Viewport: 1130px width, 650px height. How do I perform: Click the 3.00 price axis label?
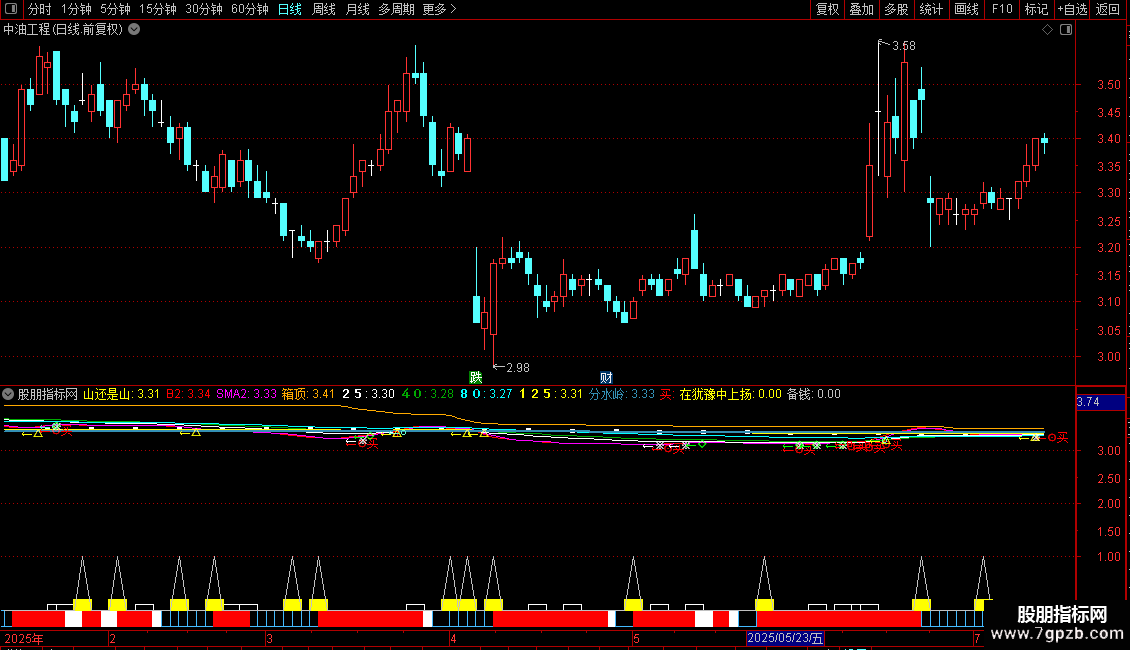[x=1108, y=356]
